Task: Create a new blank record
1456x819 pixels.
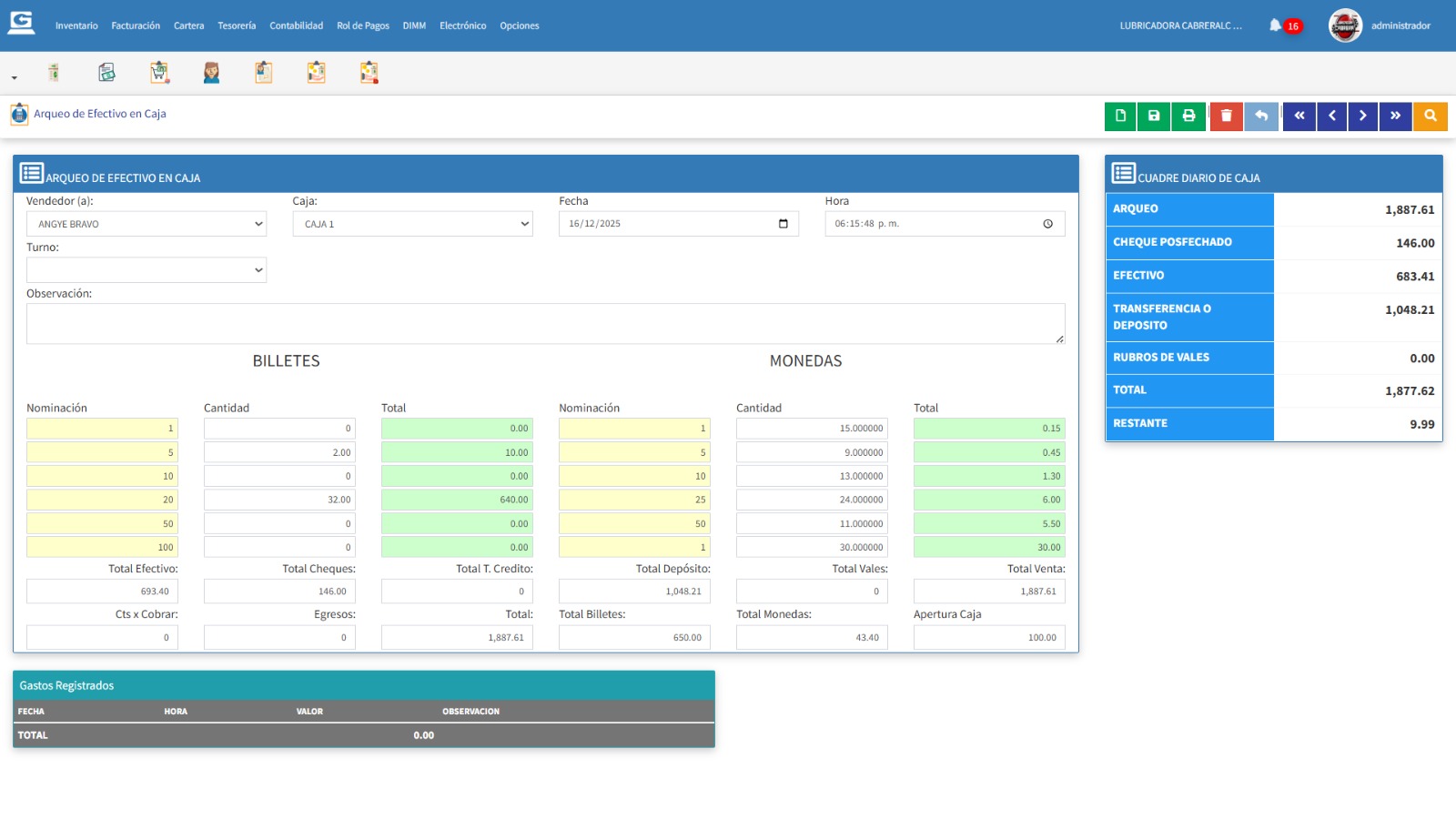Action: point(1120,116)
